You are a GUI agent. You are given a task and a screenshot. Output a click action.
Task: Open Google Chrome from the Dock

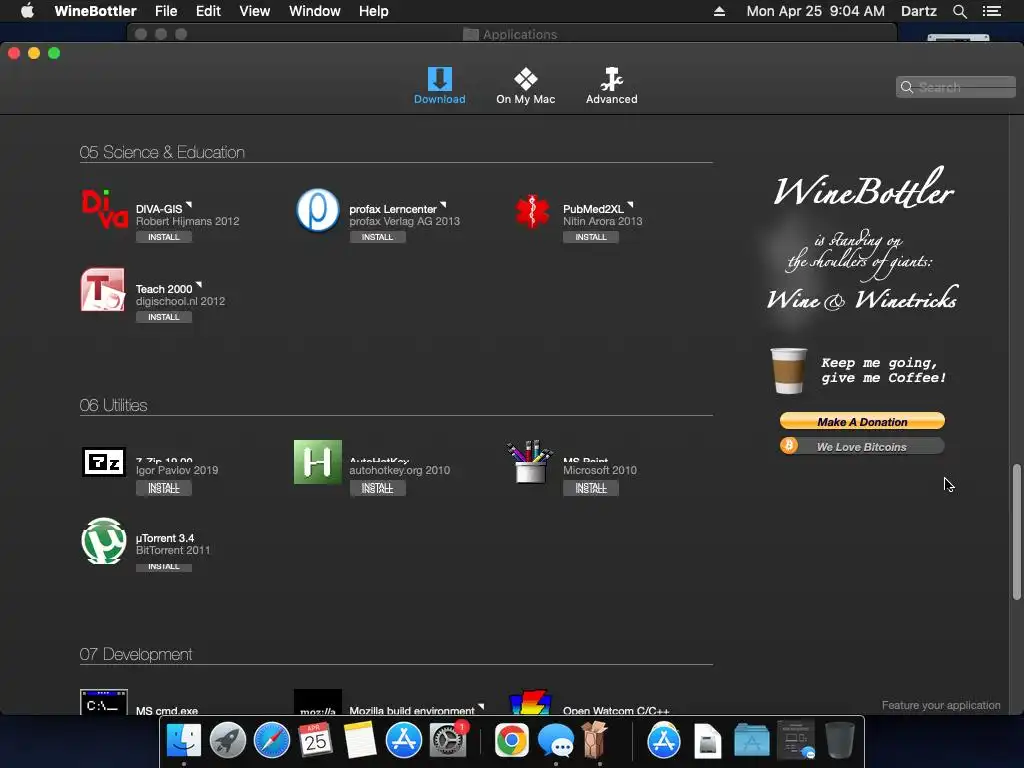click(511, 740)
